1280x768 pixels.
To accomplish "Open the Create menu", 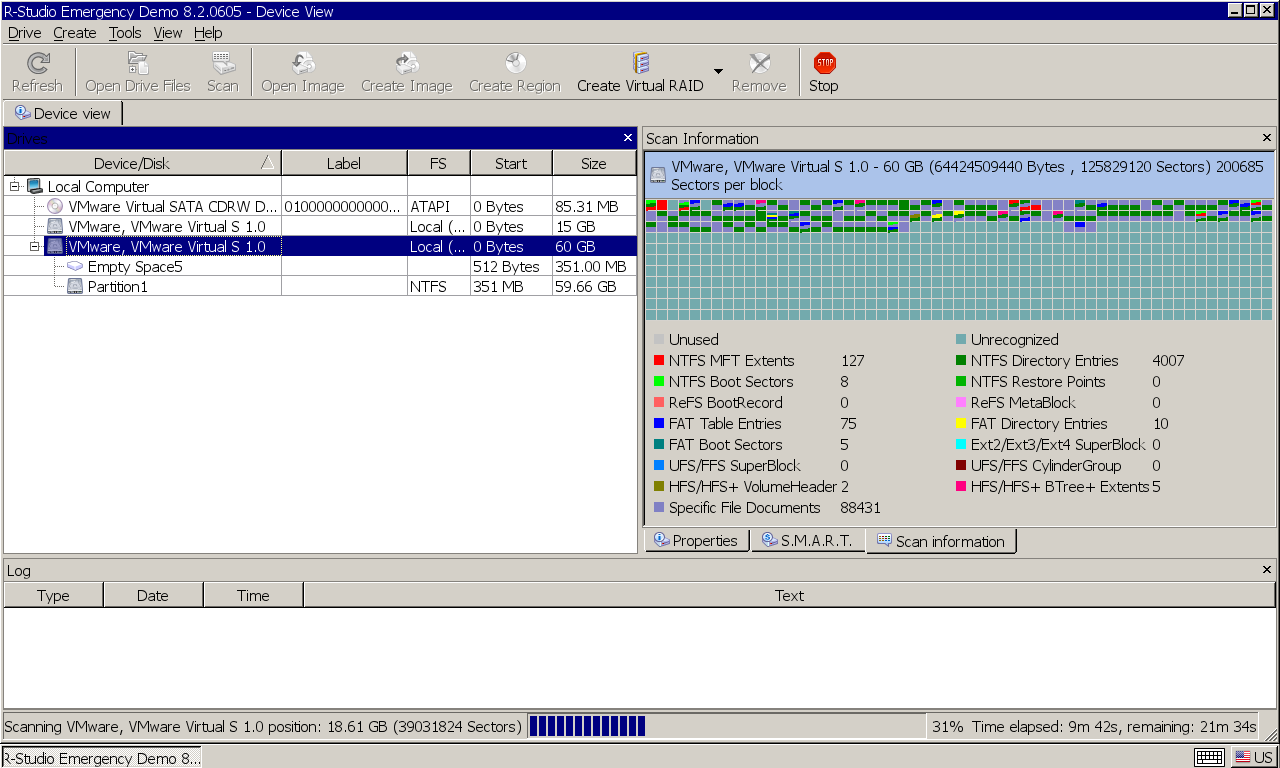I will pyautogui.click(x=75, y=33).
